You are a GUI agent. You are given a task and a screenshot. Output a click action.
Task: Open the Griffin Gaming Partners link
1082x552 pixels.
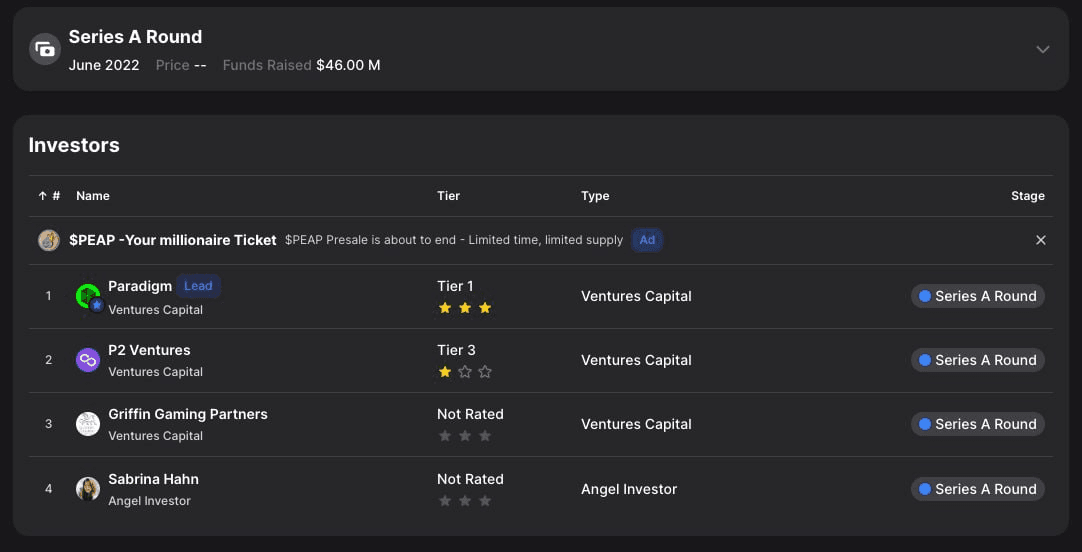(x=188, y=414)
